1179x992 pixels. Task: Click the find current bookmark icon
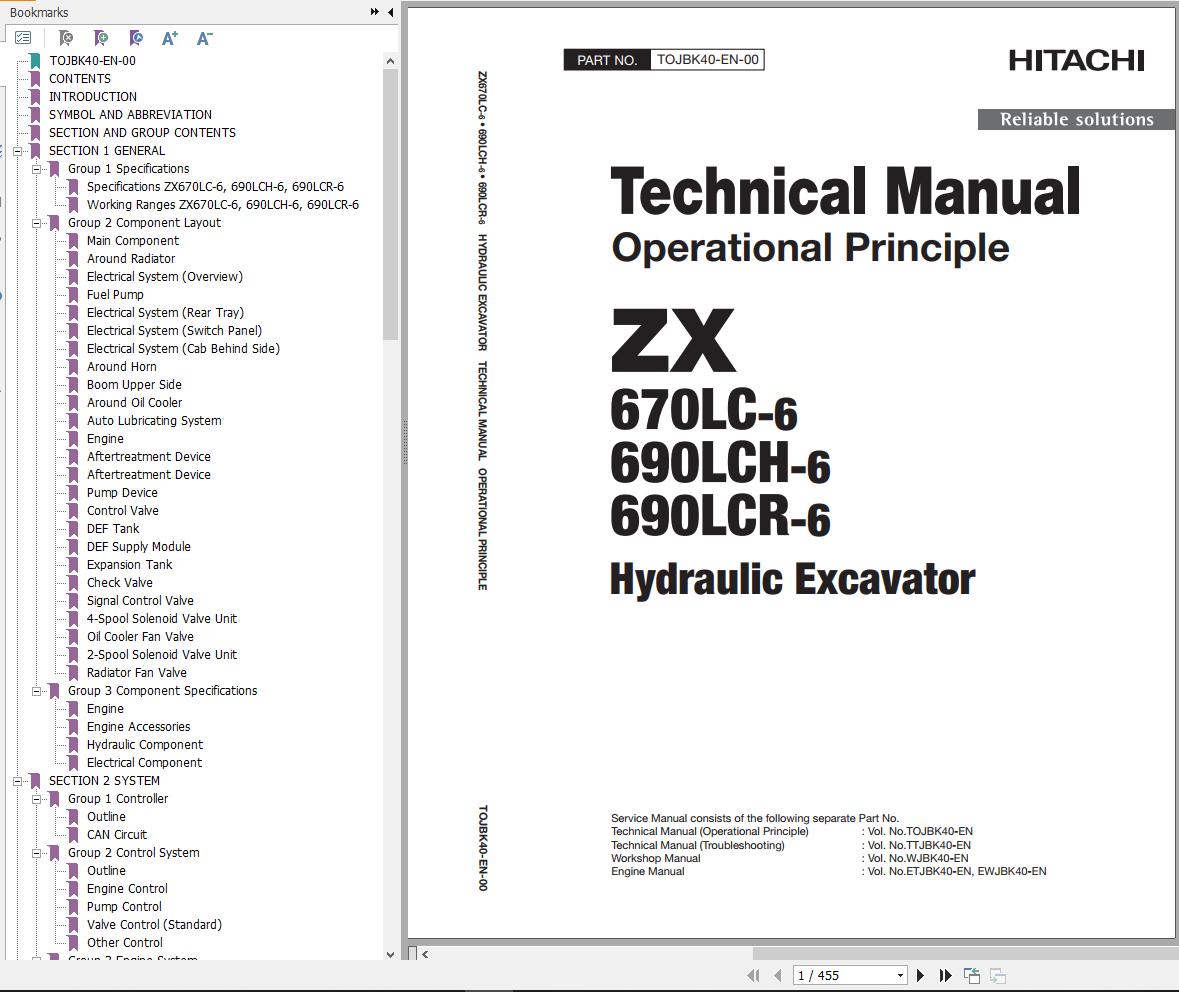pyautogui.click(x=135, y=38)
